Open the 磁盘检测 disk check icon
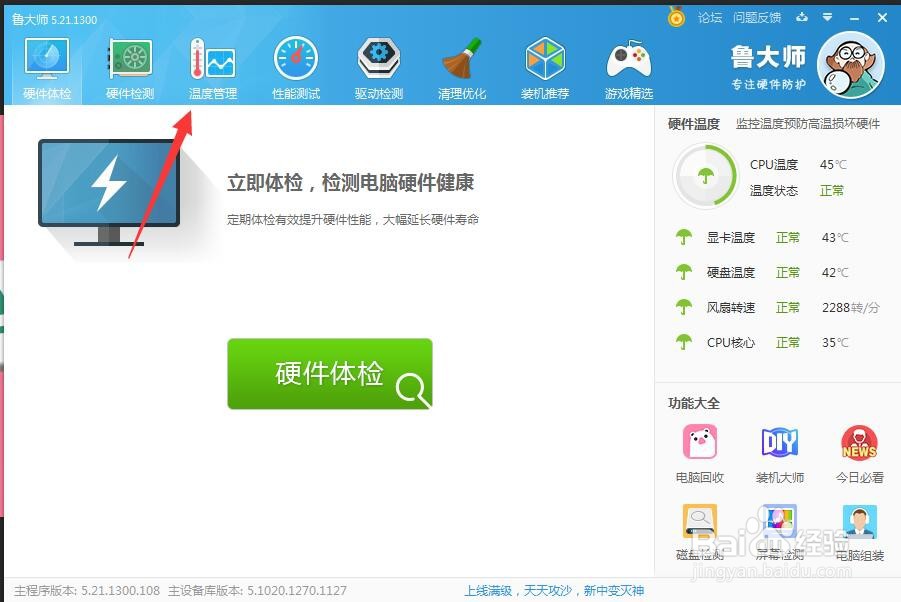 tap(699, 520)
